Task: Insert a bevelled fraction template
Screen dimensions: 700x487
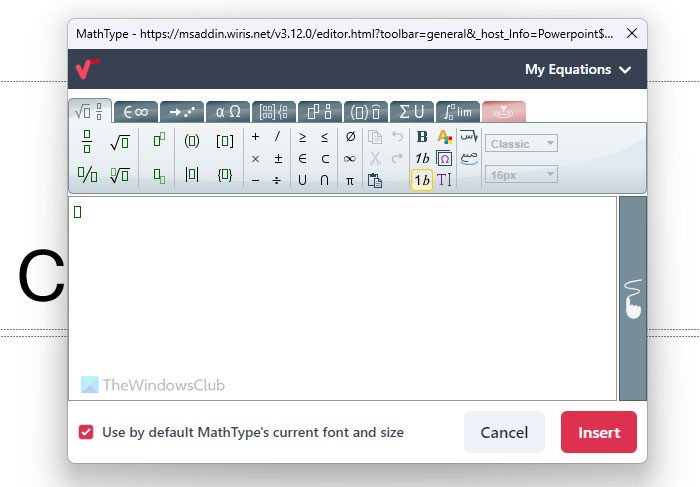Action: pyautogui.click(x=87, y=175)
